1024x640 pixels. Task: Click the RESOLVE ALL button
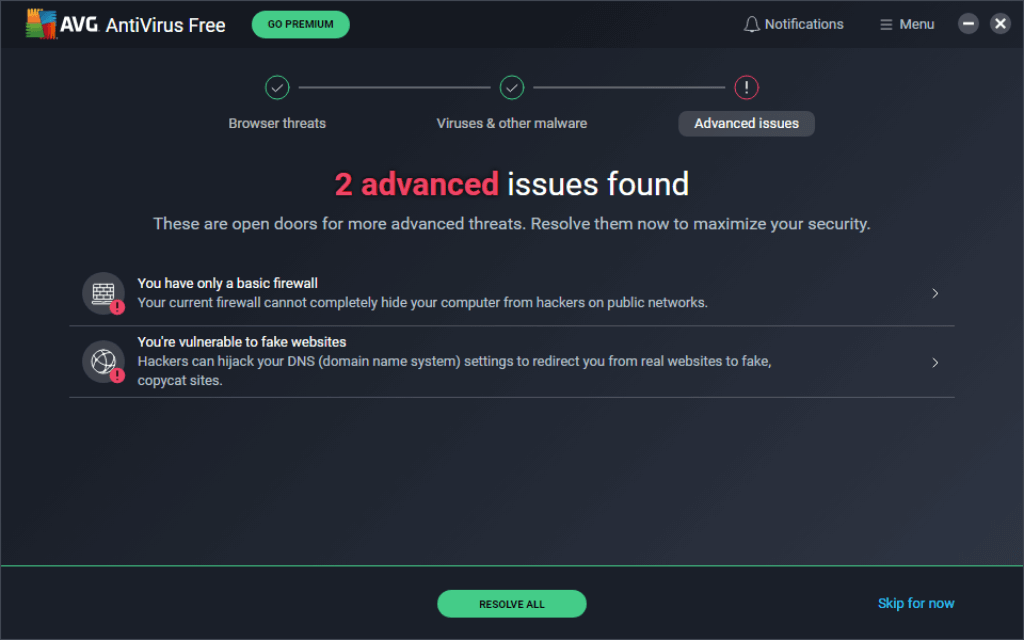pyautogui.click(x=512, y=604)
